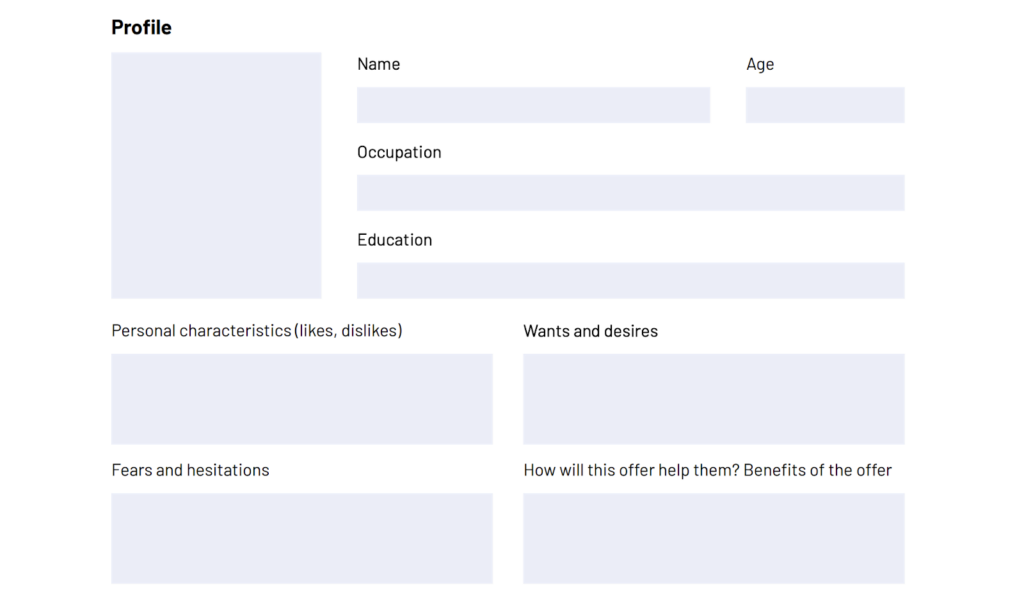Click the Name field label

[378, 64]
